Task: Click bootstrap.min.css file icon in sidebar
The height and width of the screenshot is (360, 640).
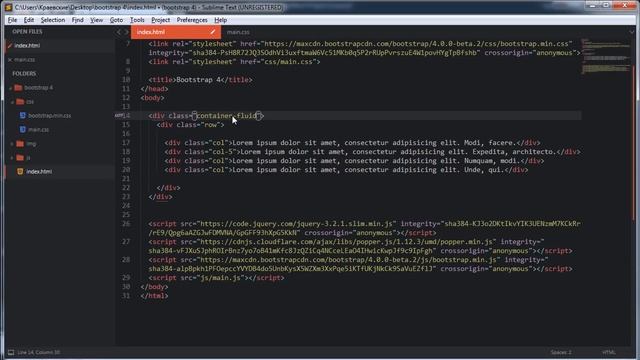Action: tap(22, 116)
